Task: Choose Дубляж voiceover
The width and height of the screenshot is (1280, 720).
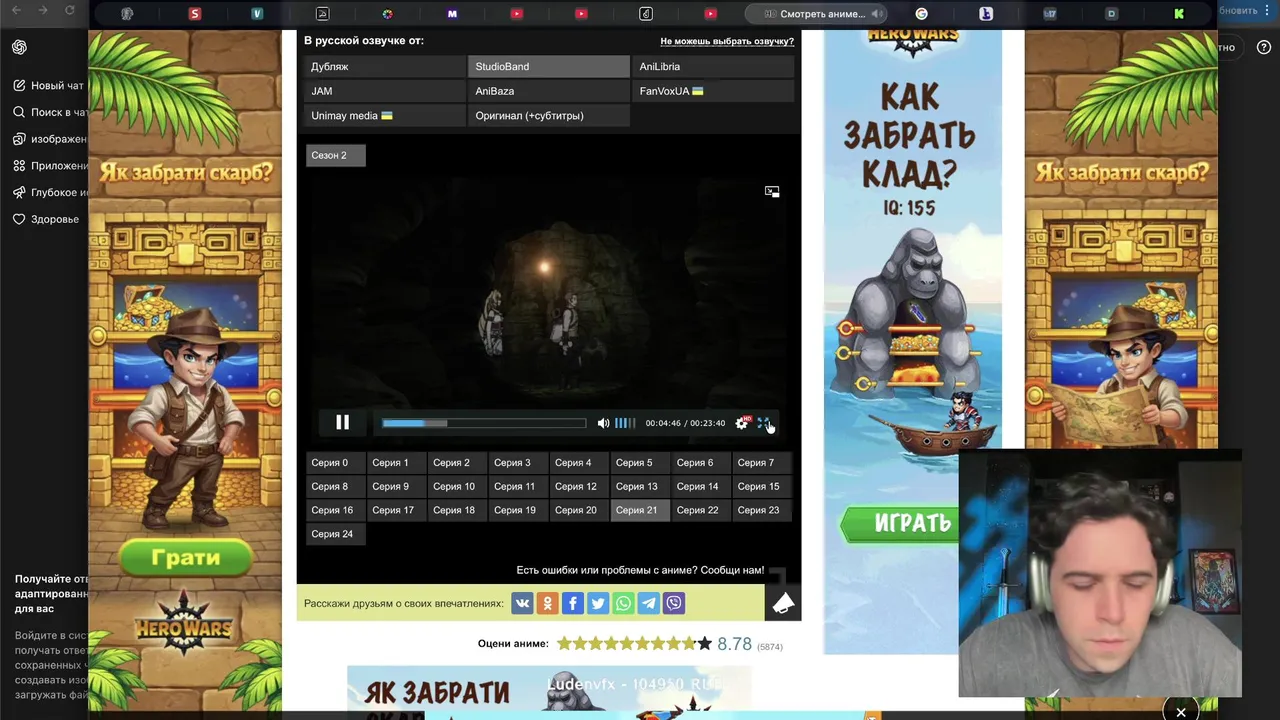Action: pos(384,66)
